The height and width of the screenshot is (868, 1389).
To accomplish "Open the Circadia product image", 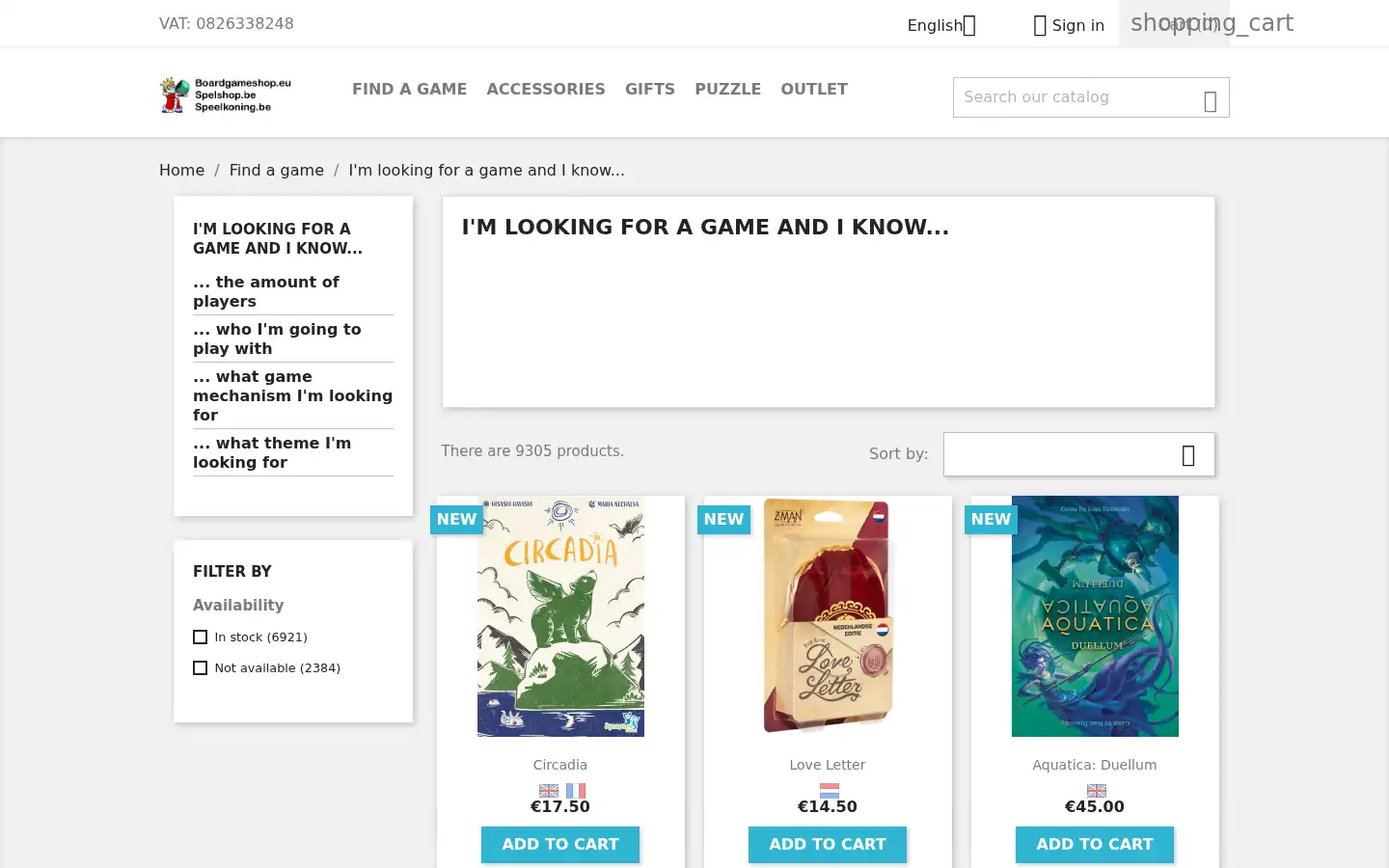I will (560, 616).
